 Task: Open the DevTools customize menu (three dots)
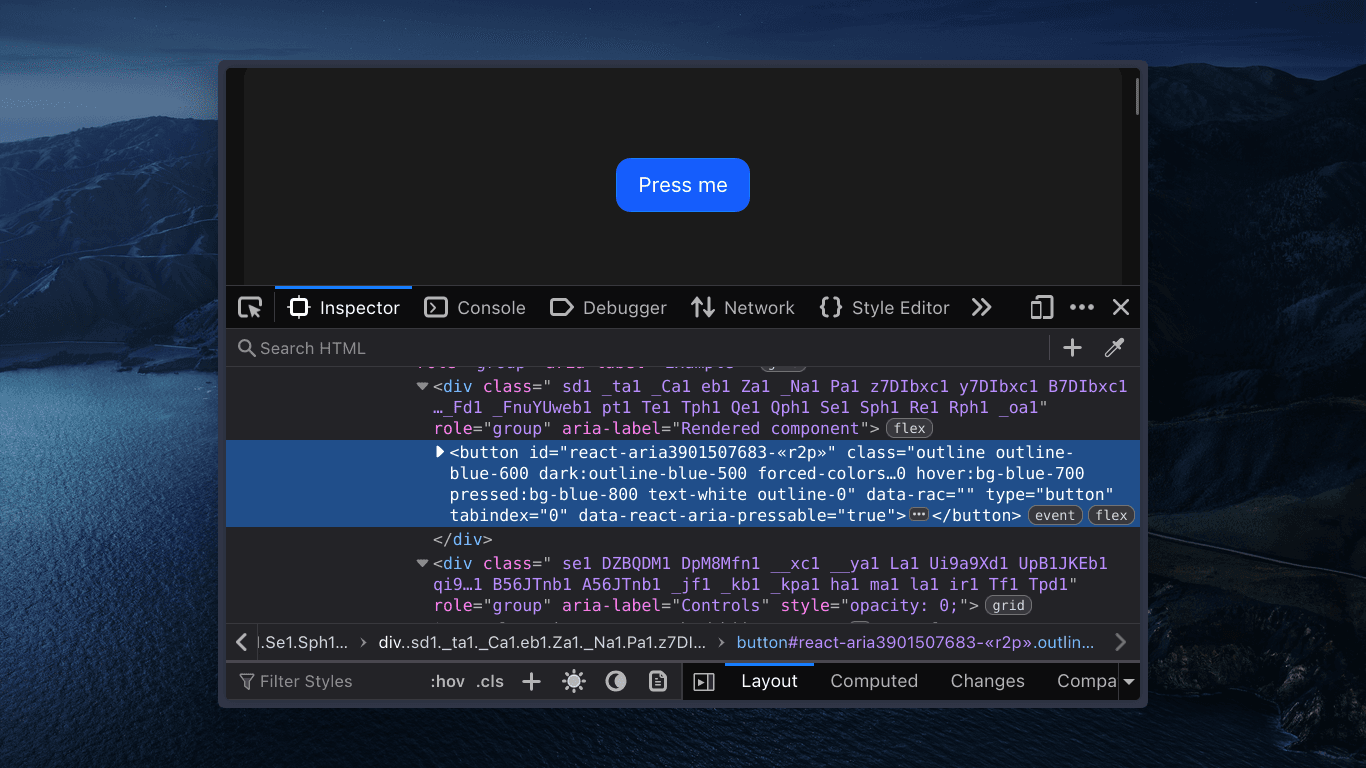[1082, 307]
